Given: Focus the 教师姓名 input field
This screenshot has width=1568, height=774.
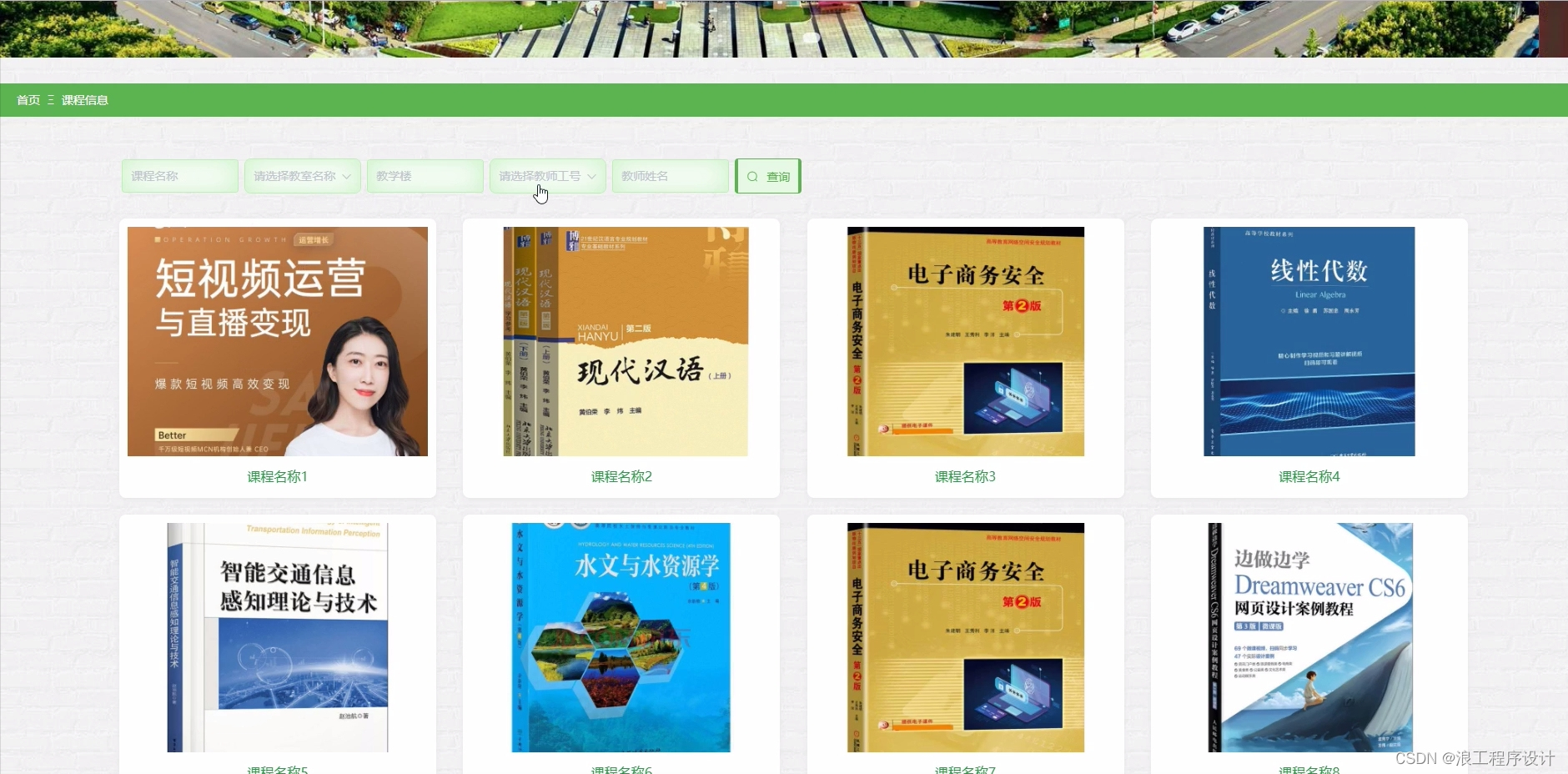Looking at the screenshot, I should pos(671,176).
